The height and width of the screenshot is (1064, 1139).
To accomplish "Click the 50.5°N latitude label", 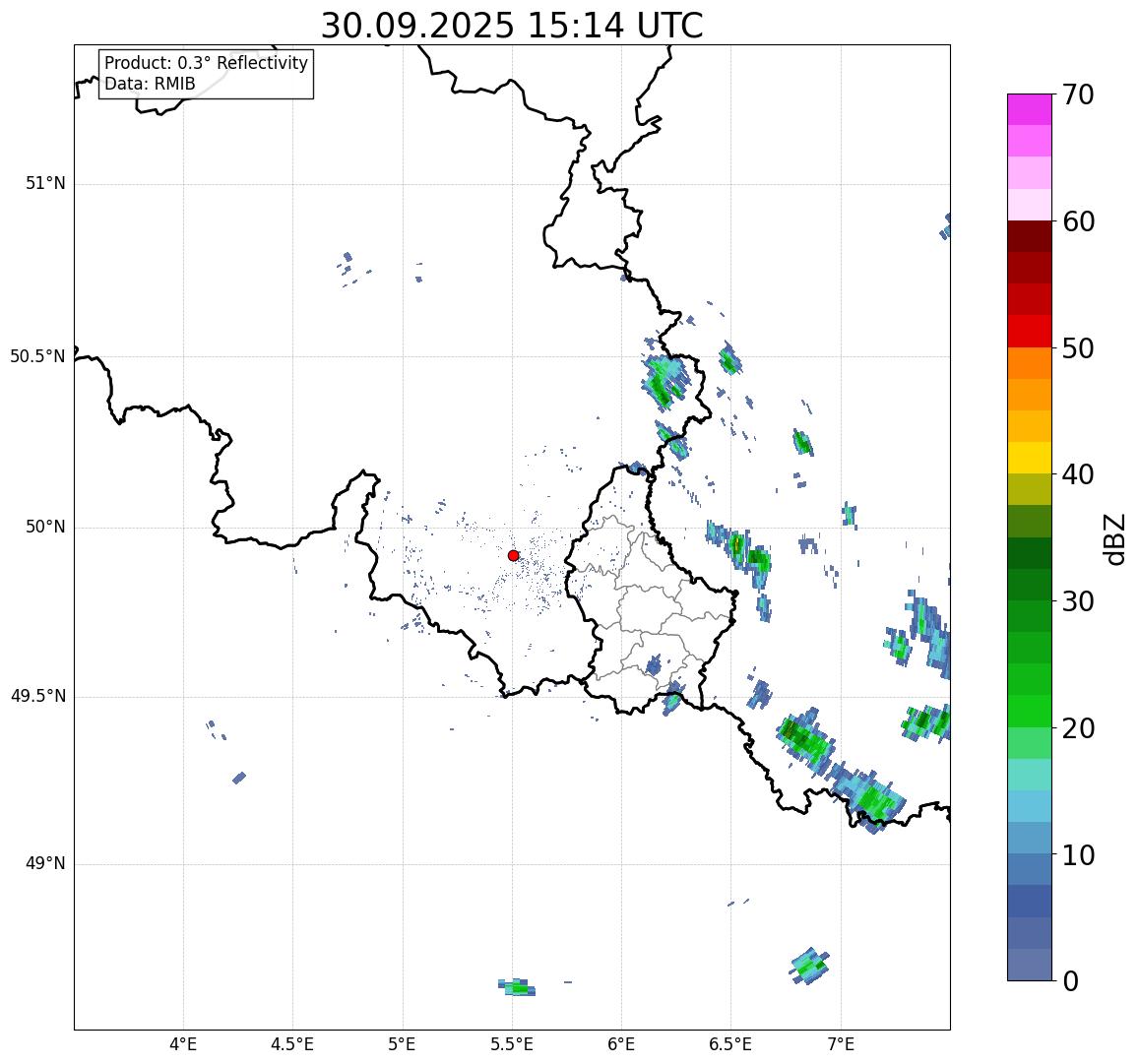I will [x=37, y=356].
